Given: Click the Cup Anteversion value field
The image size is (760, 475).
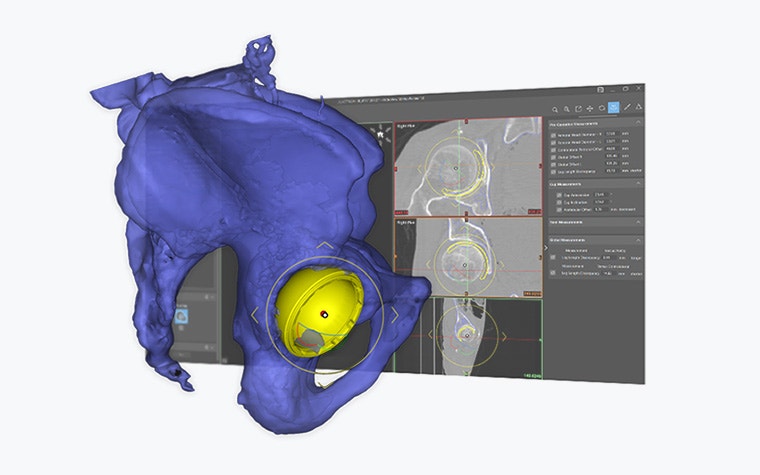Looking at the screenshot, I should tap(601, 194).
